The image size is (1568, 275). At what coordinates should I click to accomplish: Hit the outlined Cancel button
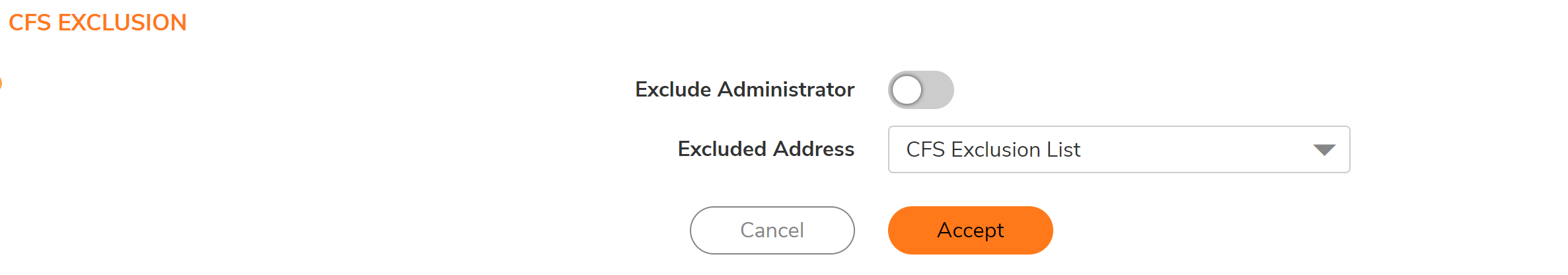point(772,230)
